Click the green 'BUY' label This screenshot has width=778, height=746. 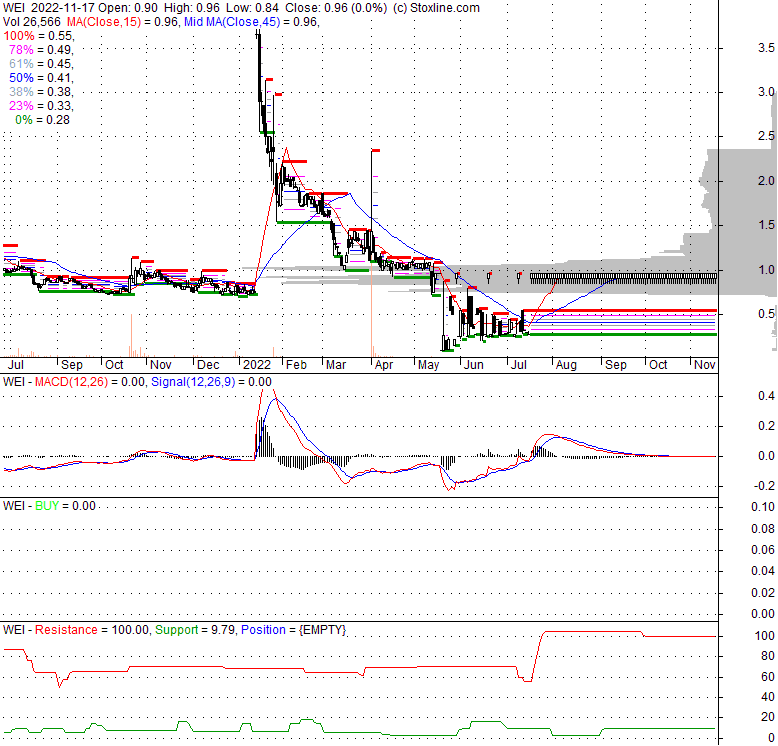[47, 506]
